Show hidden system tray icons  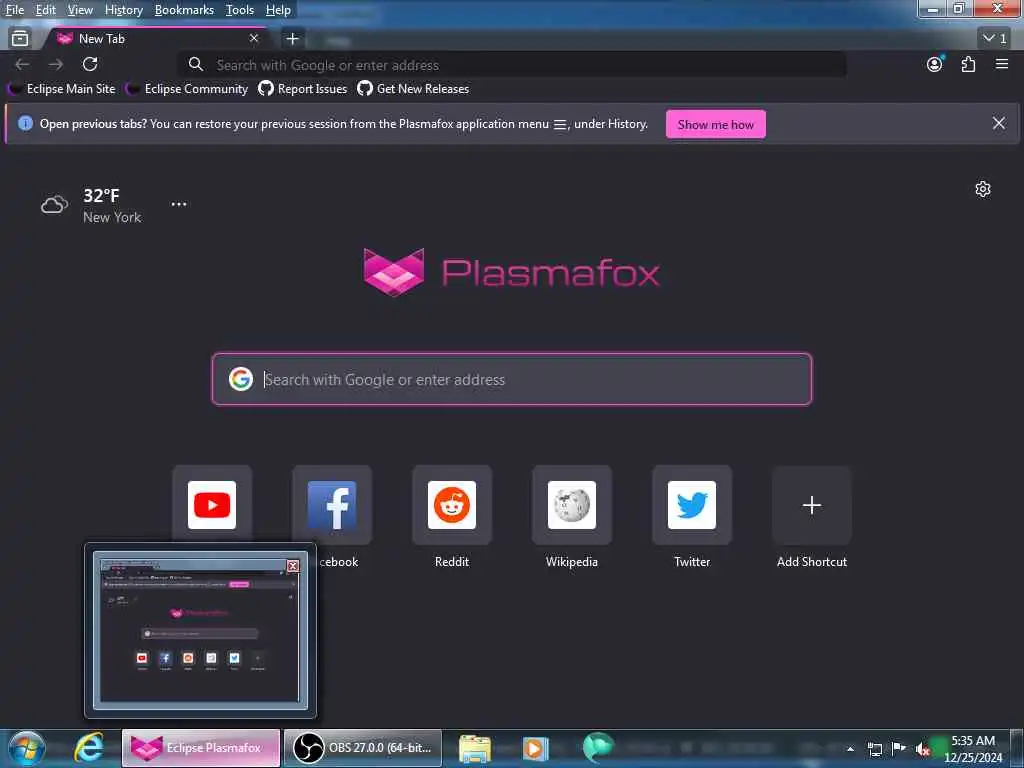click(x=850, y=749)
